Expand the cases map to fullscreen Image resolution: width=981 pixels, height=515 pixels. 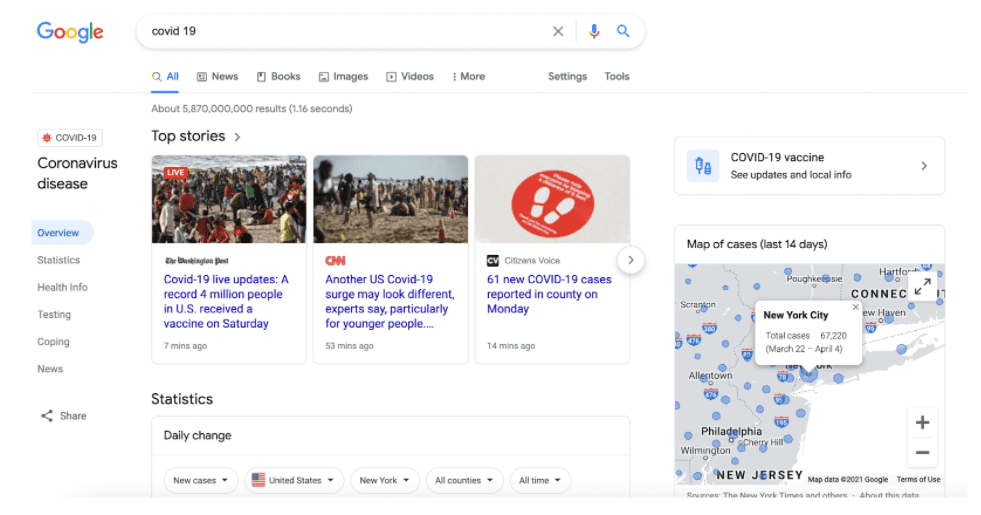[x=922, y=287]
